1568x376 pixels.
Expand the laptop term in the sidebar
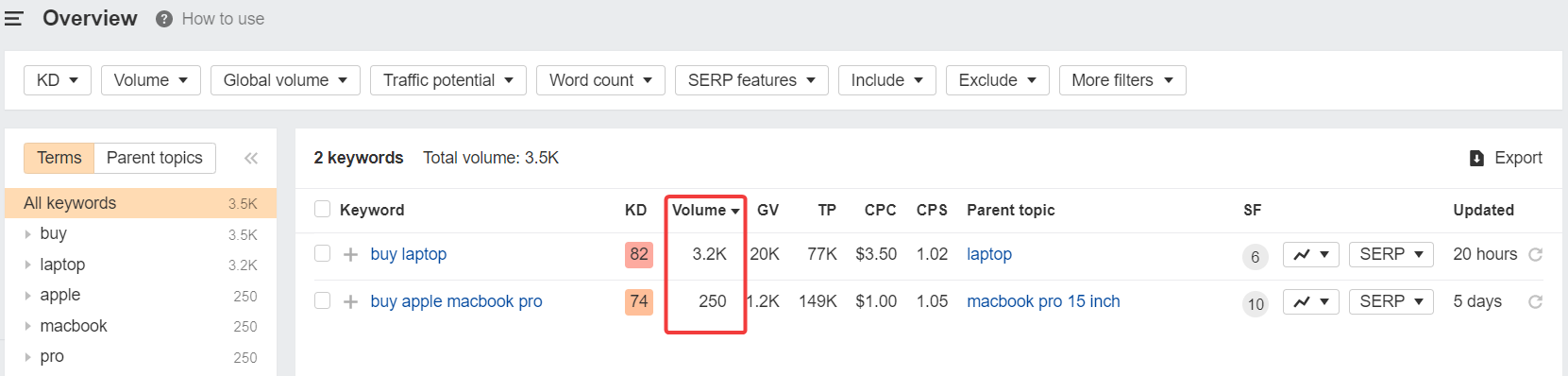click(27, 265)
